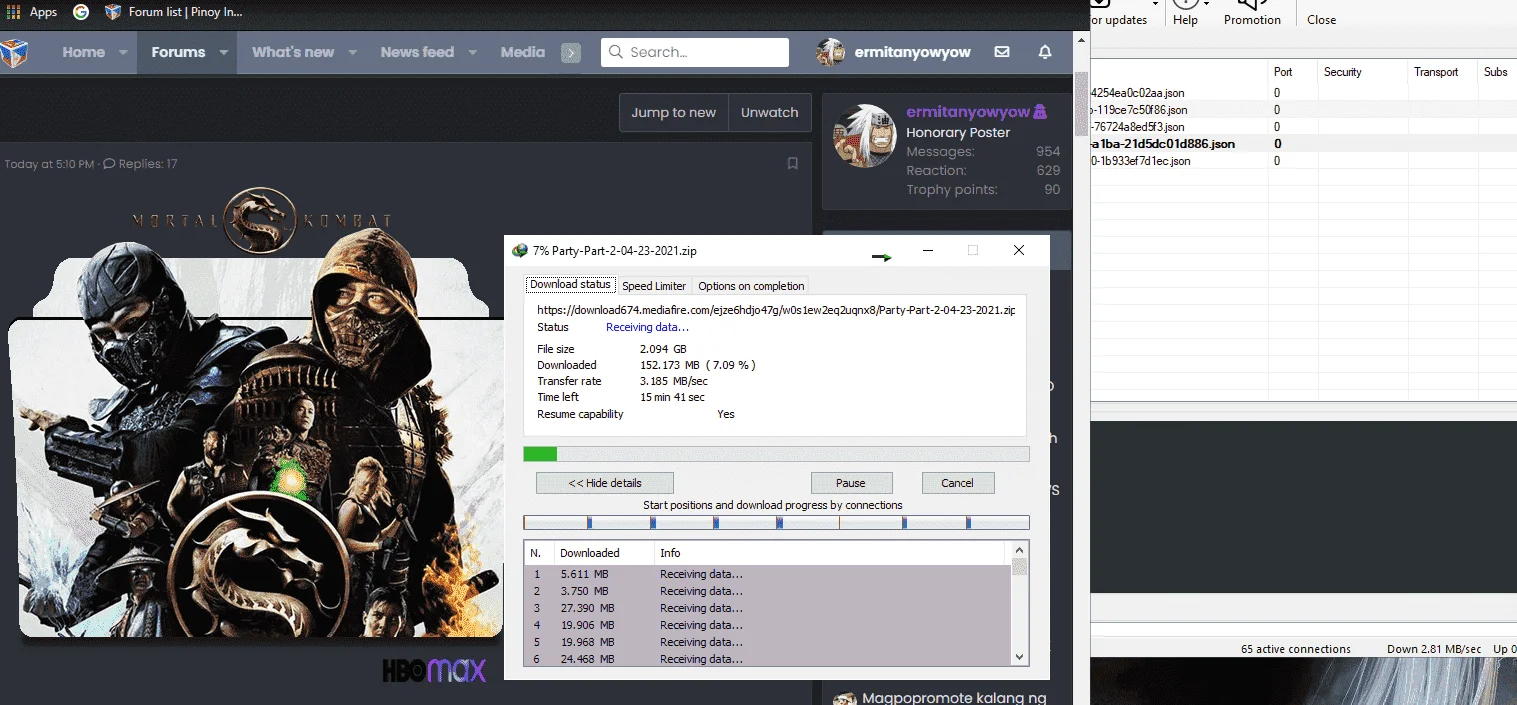
Task: Open the inbox envelope icon
Action: click(x=1002, y=52)
